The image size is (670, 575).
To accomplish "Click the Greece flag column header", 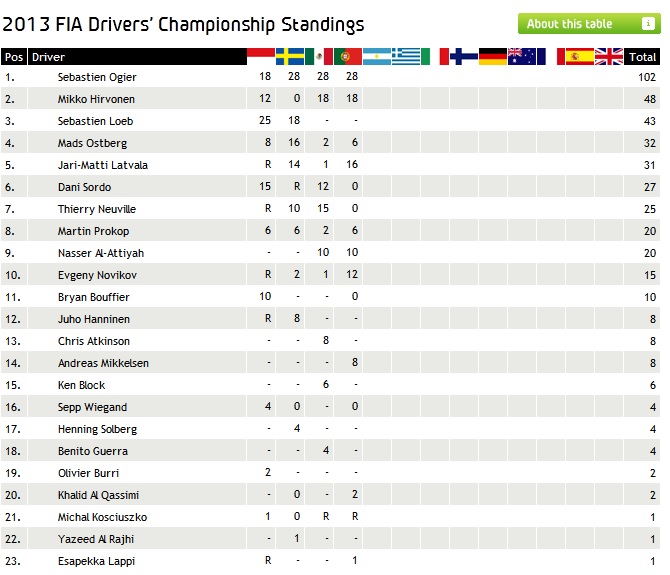I will [406, 57].
